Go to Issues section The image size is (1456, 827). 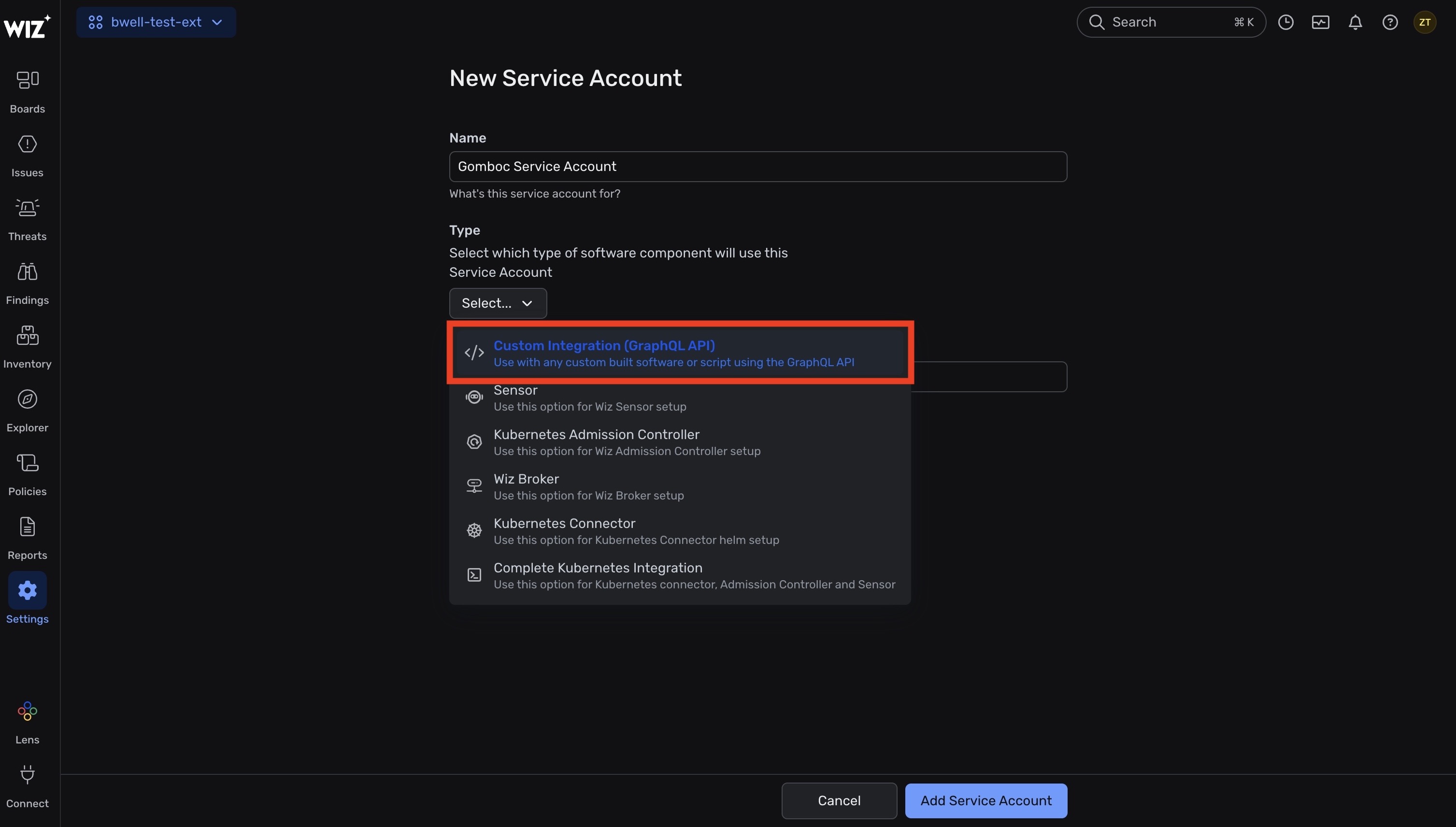[x=27, y=156]
